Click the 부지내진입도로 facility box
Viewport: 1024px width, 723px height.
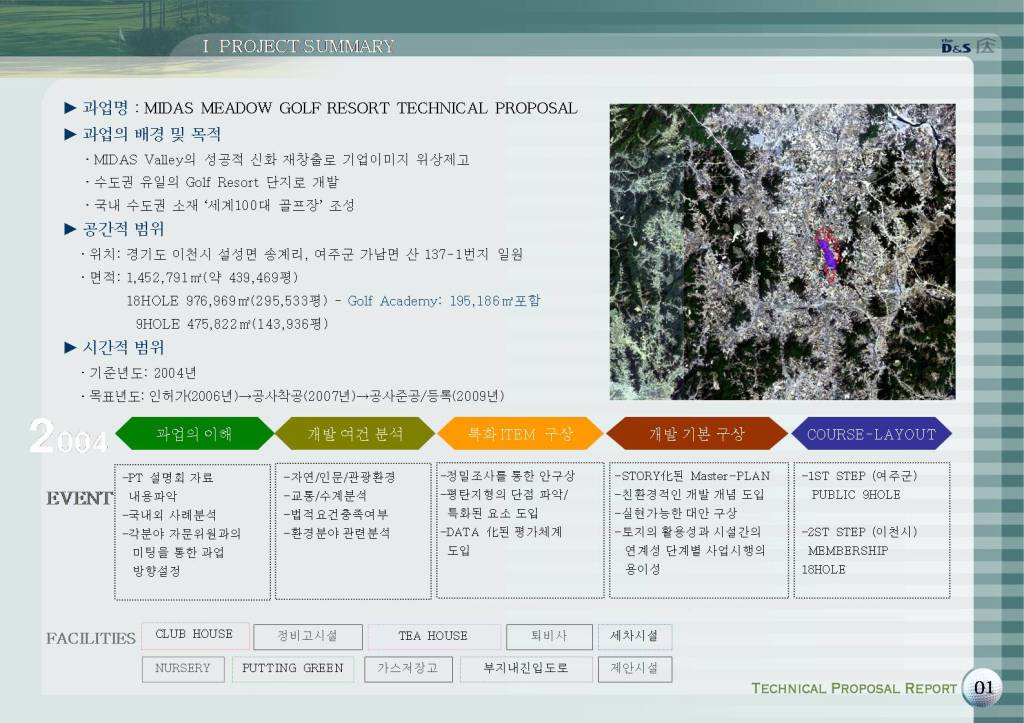point(525,668)
